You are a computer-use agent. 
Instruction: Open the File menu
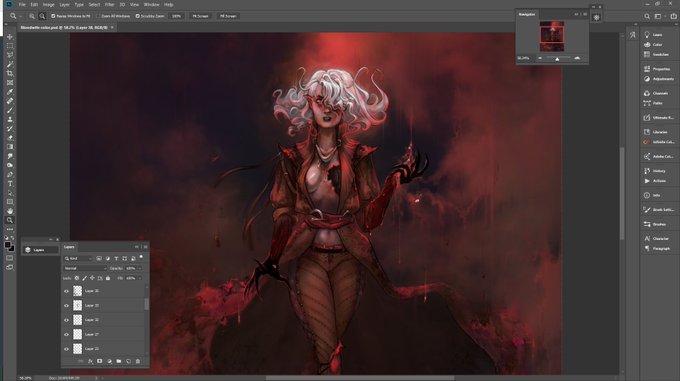pos(22,4)
